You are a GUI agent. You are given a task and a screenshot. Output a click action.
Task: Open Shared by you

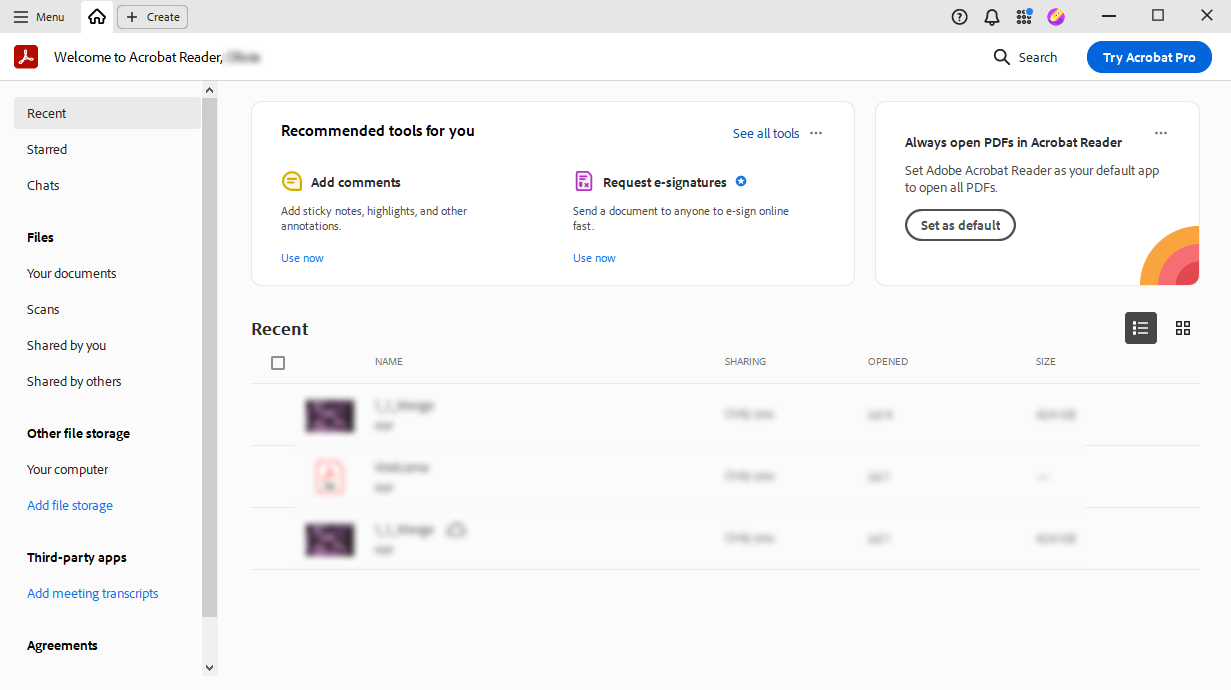click(x=67, y=346)
